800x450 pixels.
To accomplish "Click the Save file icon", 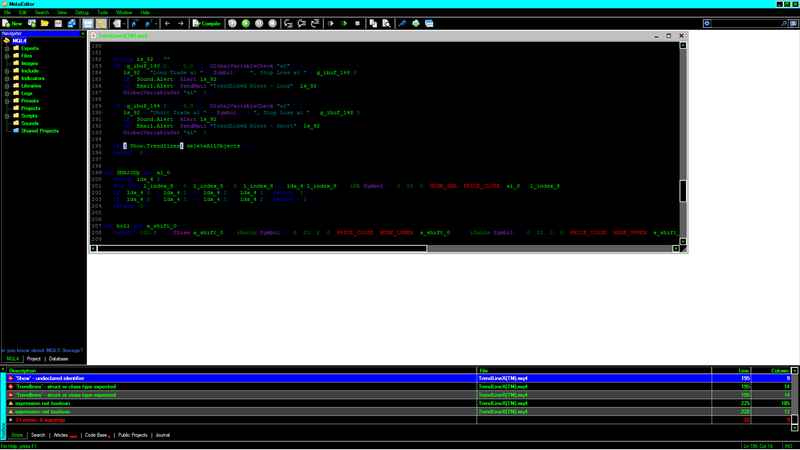I will point(59,23).
